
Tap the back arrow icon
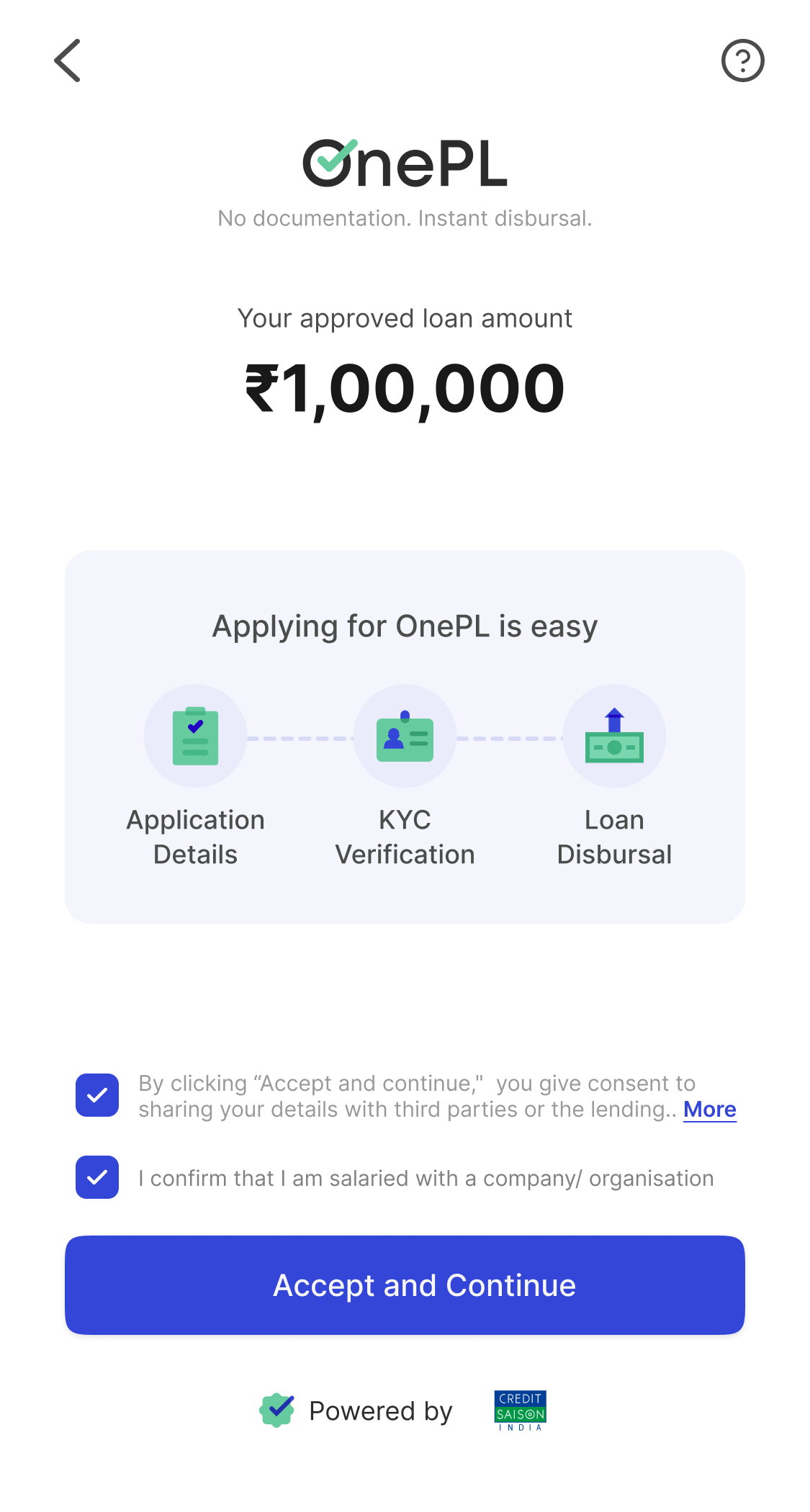coord(68,60)
